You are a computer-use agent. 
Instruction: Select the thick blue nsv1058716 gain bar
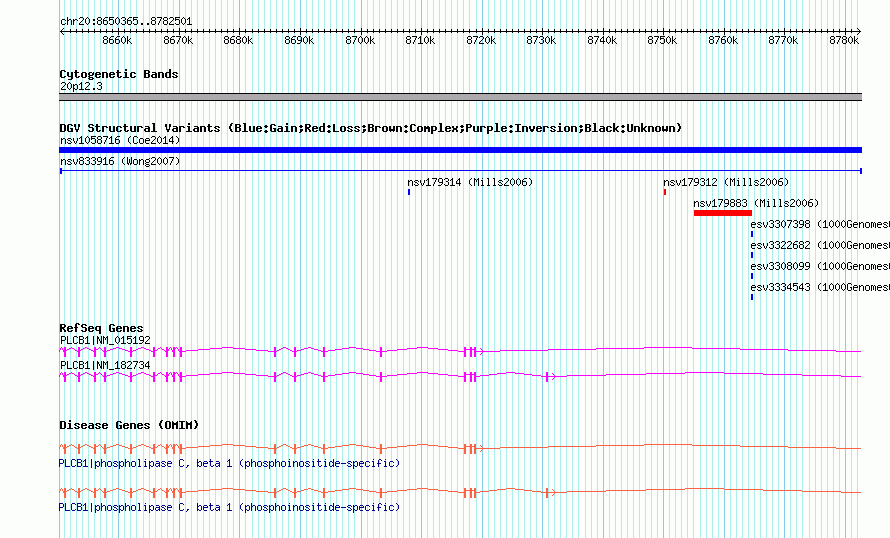coord(460,150)
